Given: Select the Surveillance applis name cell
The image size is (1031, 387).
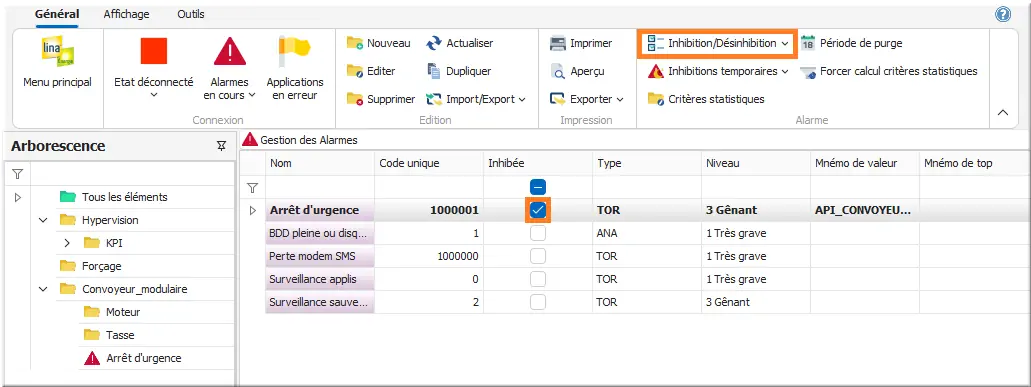Looking at the screenshot, I should click(320, 279).
